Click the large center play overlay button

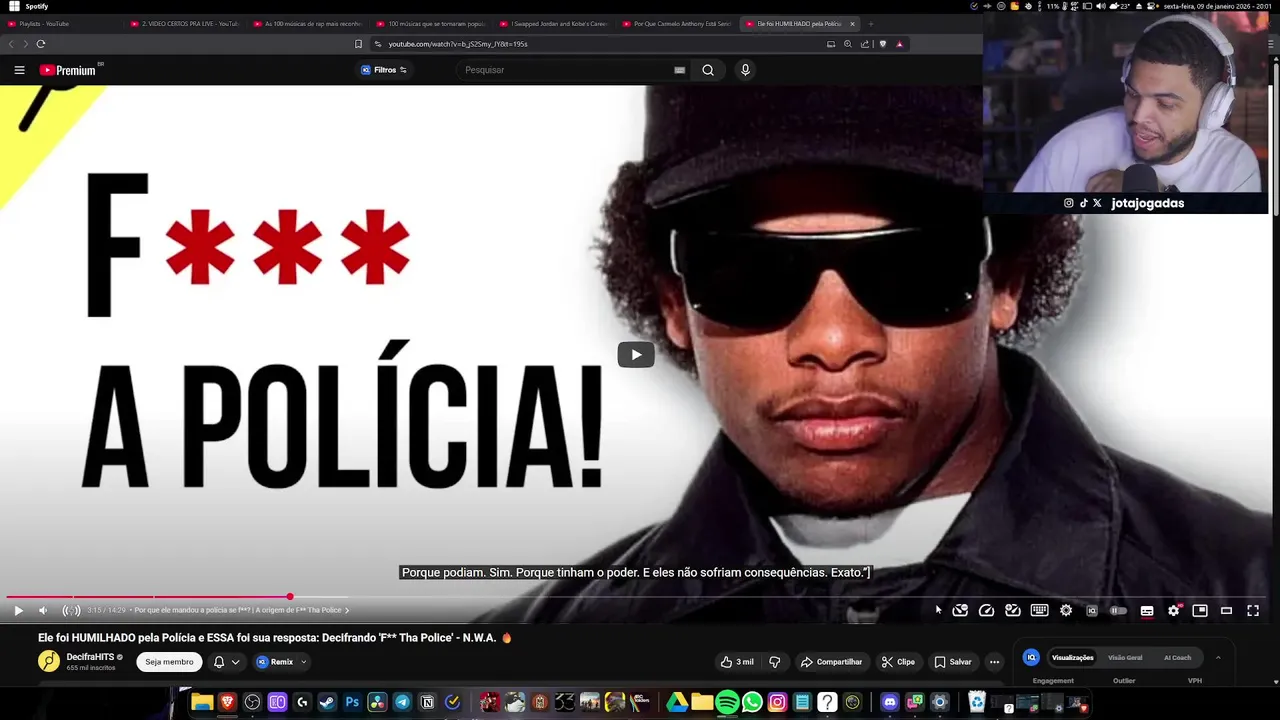(636, 355)
